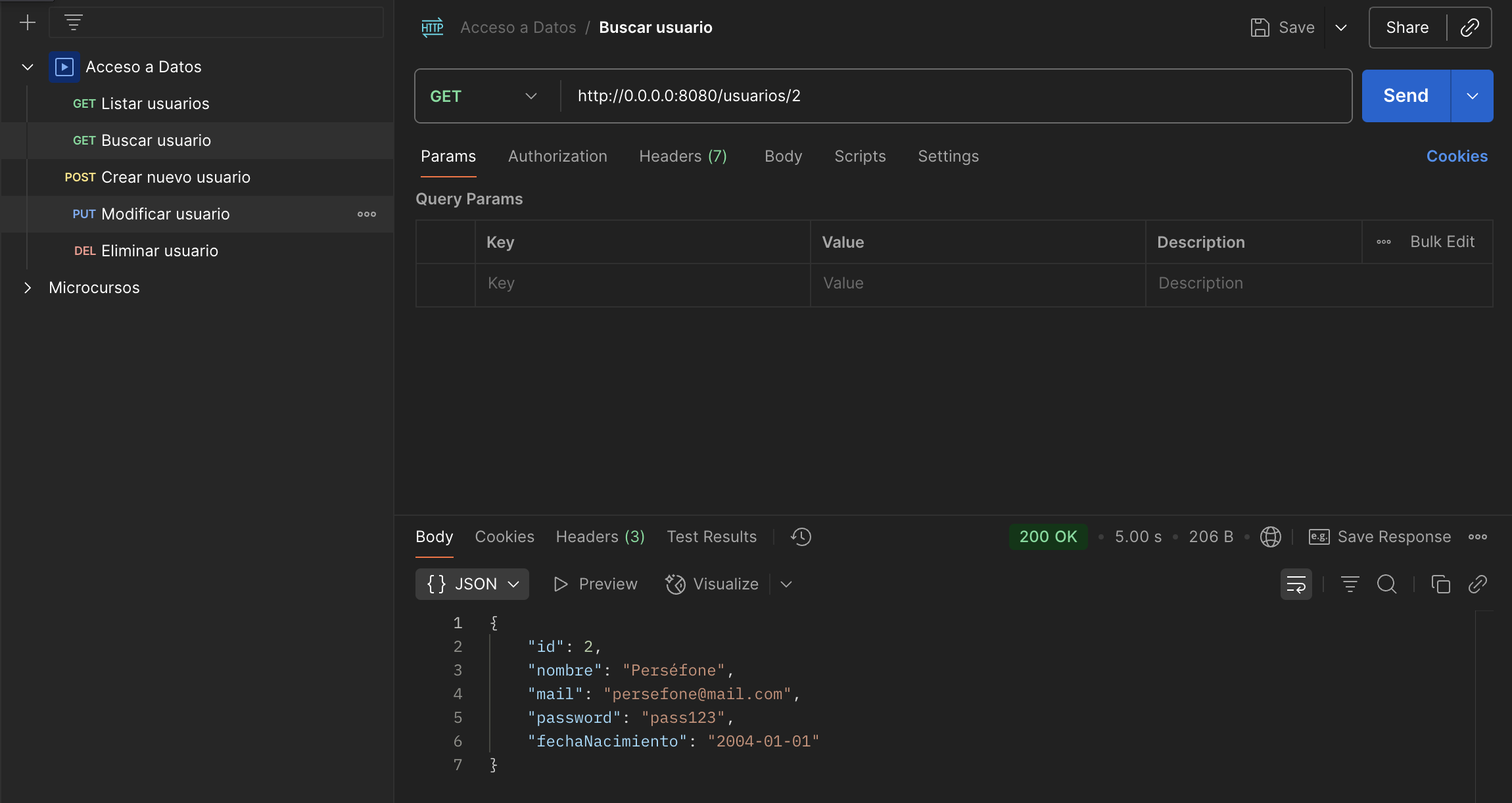
Task: Select the response Body tab
Action: coord(435,537)
